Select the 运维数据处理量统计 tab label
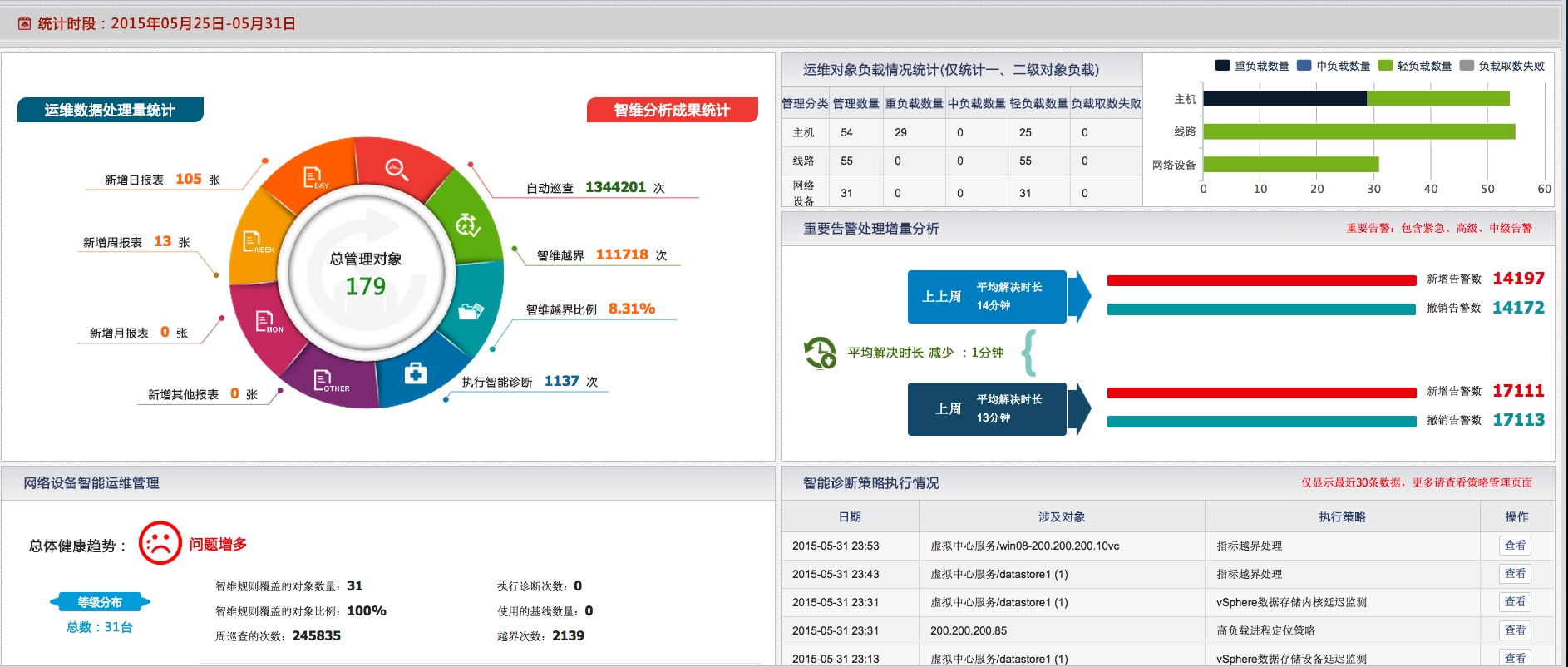Image resolution: width=1568 pixels, height=667 pixels. click(110, 110)
